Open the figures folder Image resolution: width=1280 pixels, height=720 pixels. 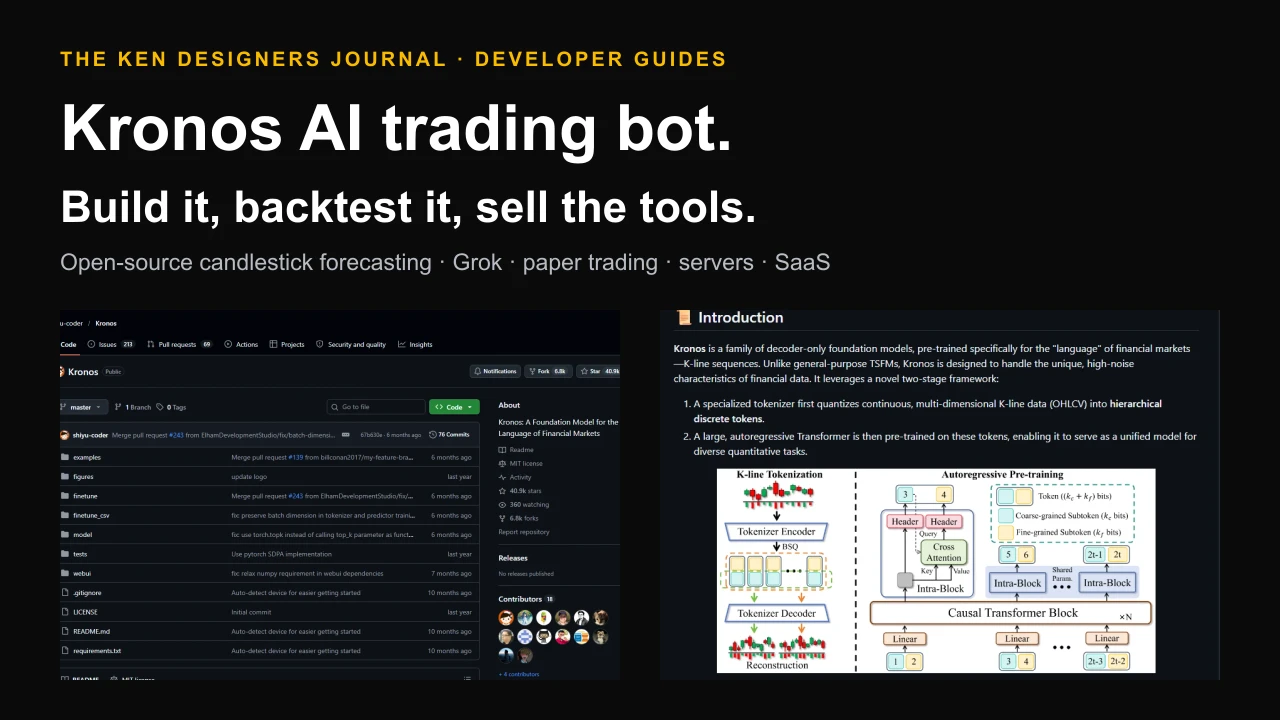pos(83,477)
